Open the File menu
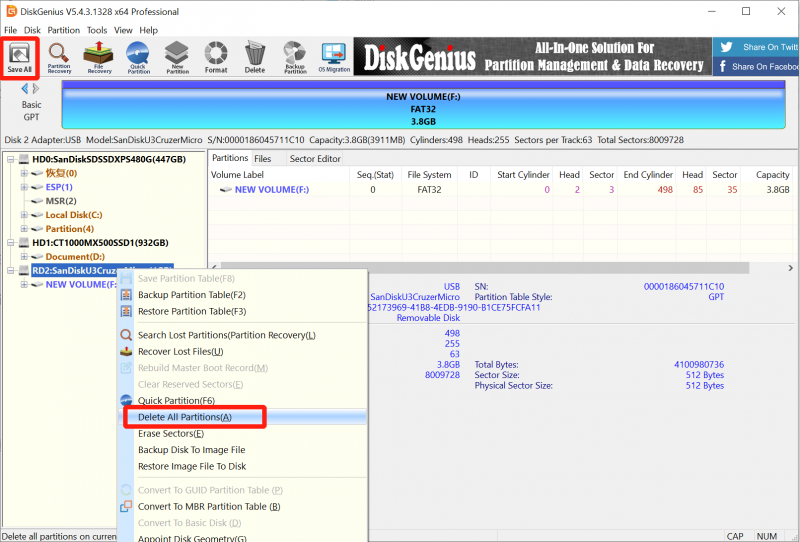Screen dimensions: 800x542 10,30
